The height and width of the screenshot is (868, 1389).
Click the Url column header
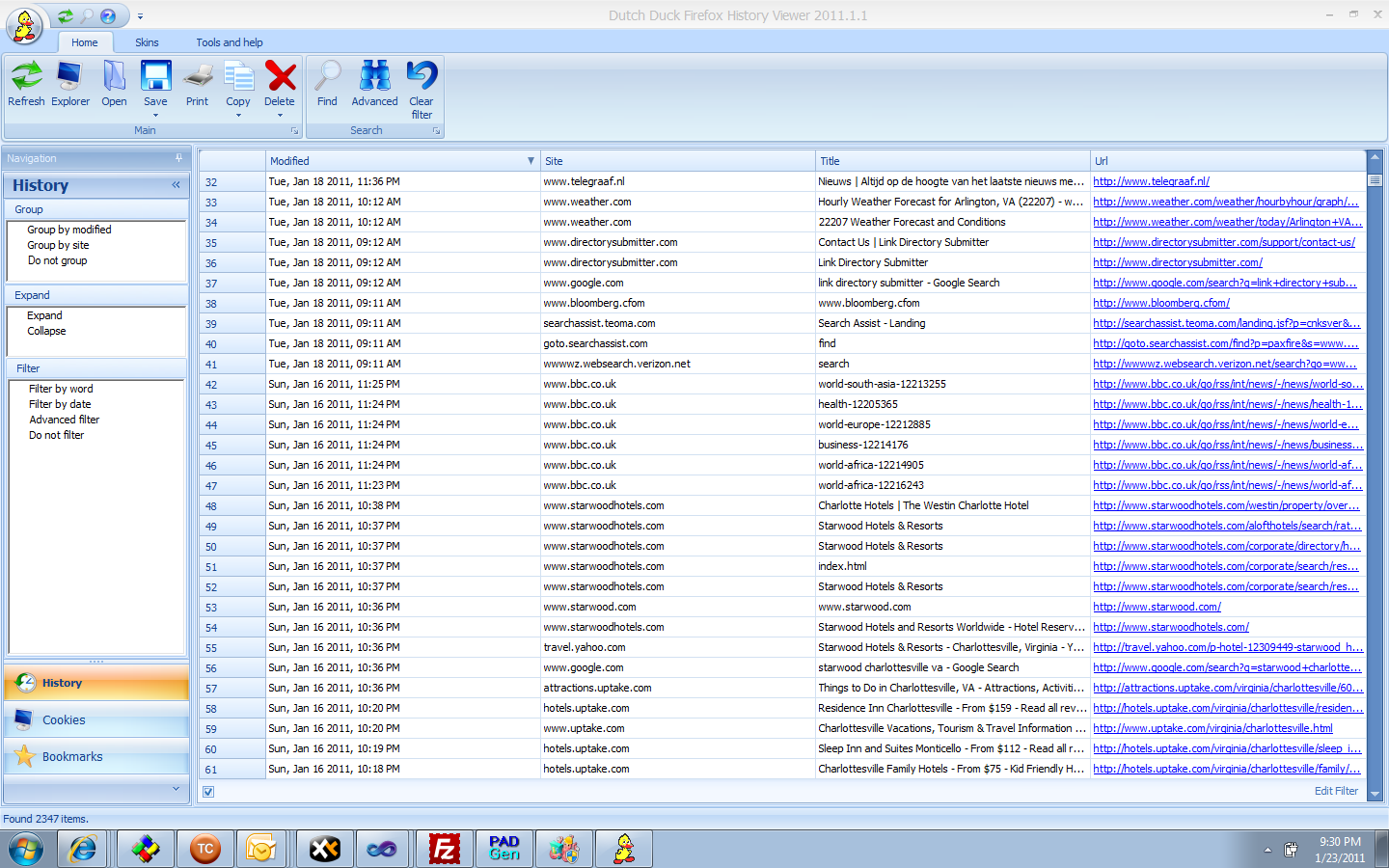pos(1228,161)
